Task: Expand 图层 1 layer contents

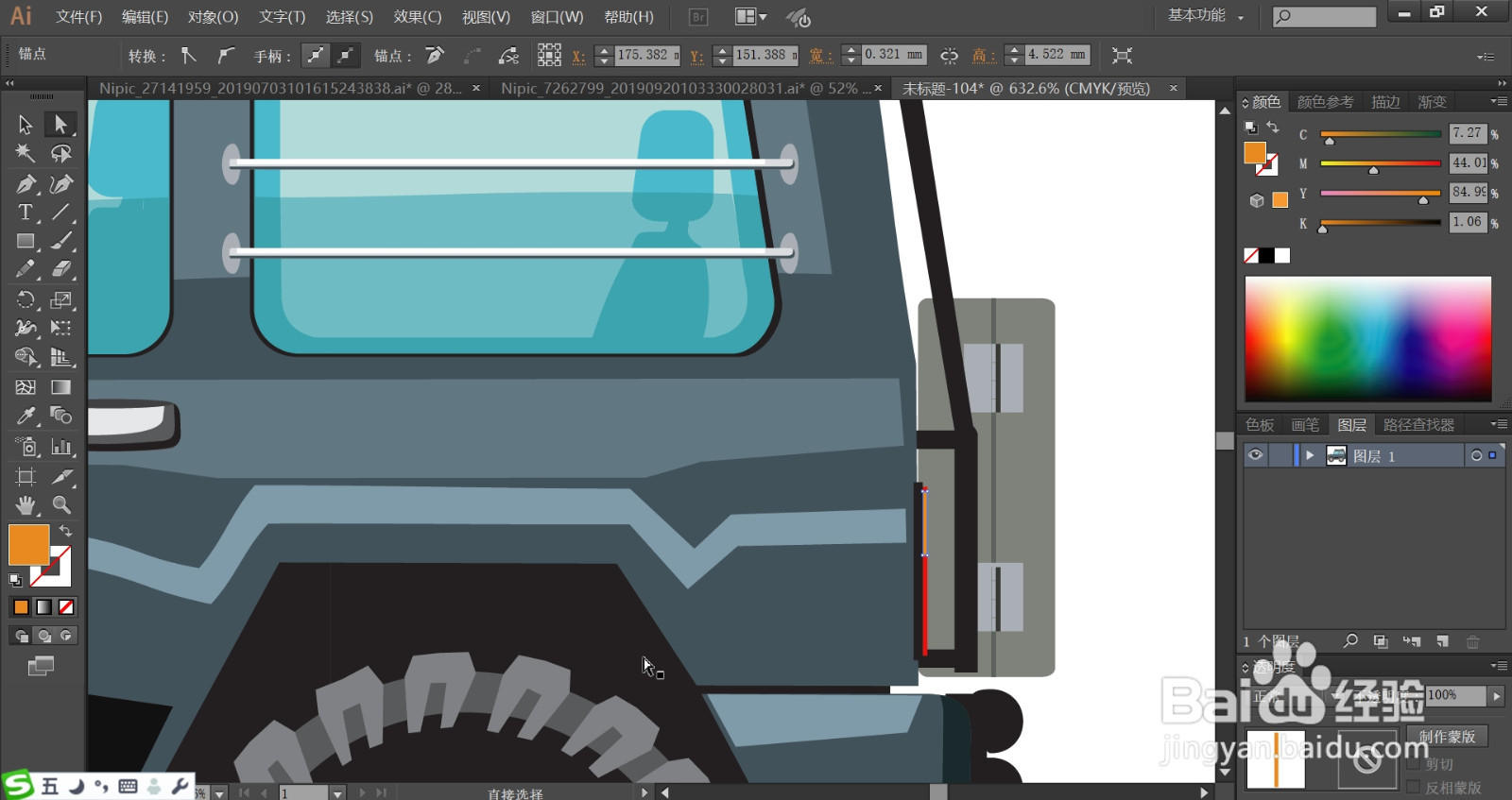Action: pos(1310,455)
